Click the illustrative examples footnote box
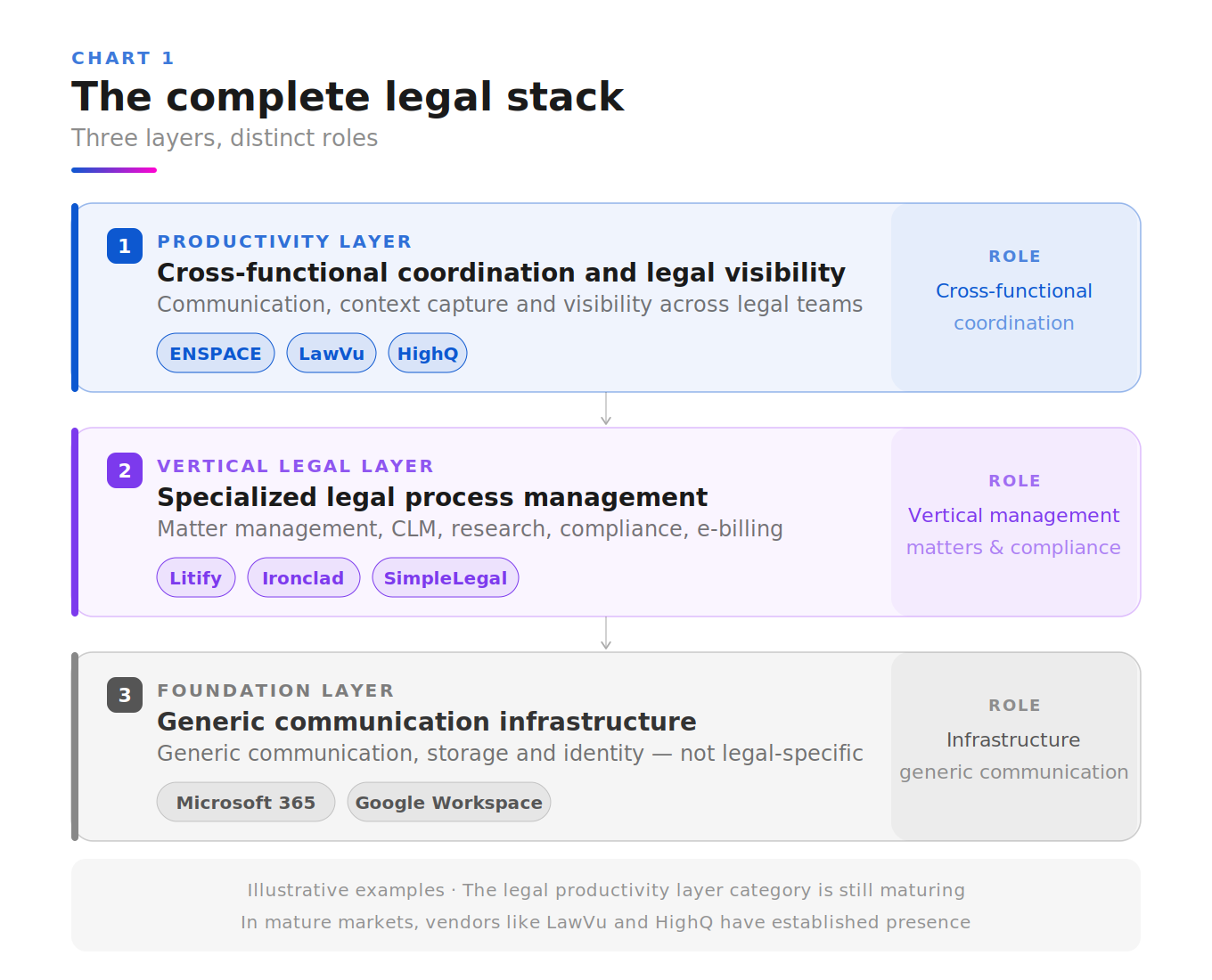Viewport: 1212px width, 980px height. coord(606,905)
